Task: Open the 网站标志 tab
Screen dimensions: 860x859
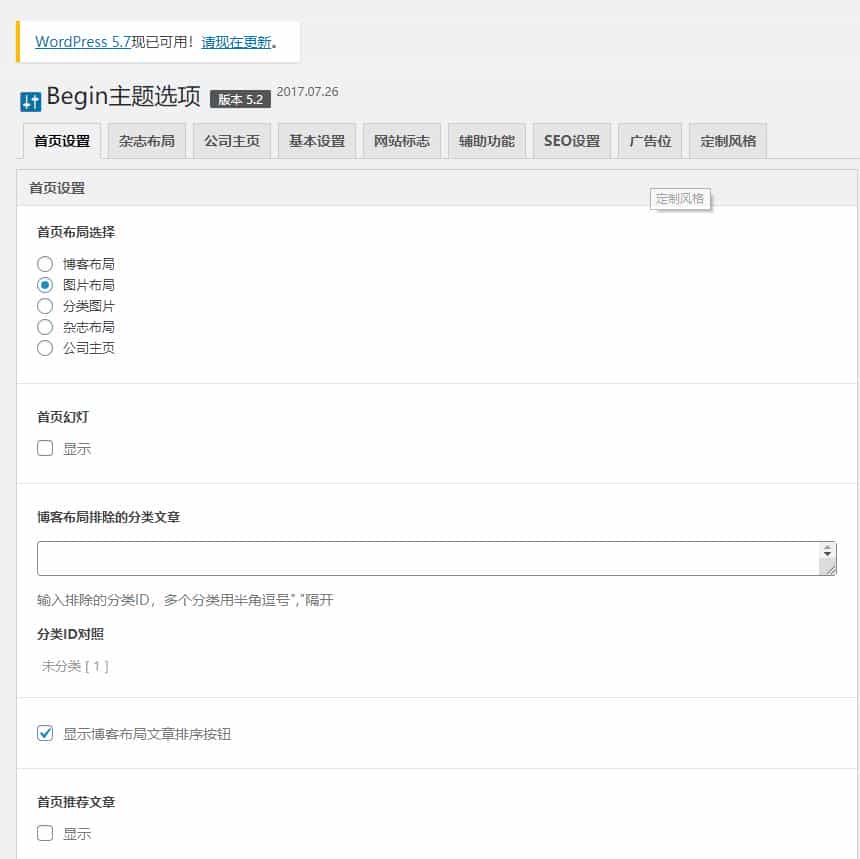Action: (401, 140)
